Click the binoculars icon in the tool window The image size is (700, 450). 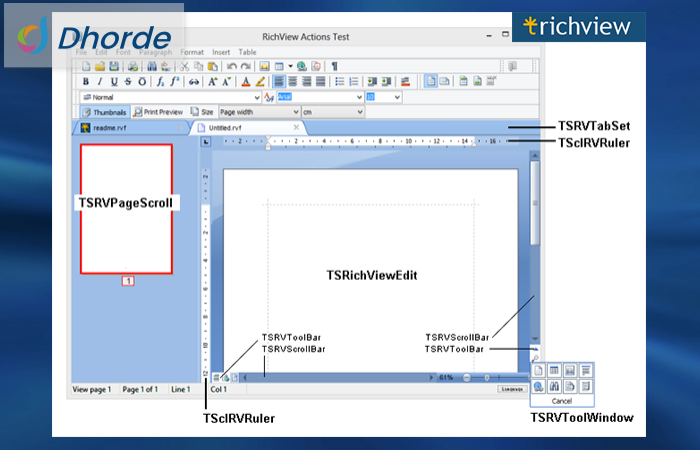click(x=554, y=386)
